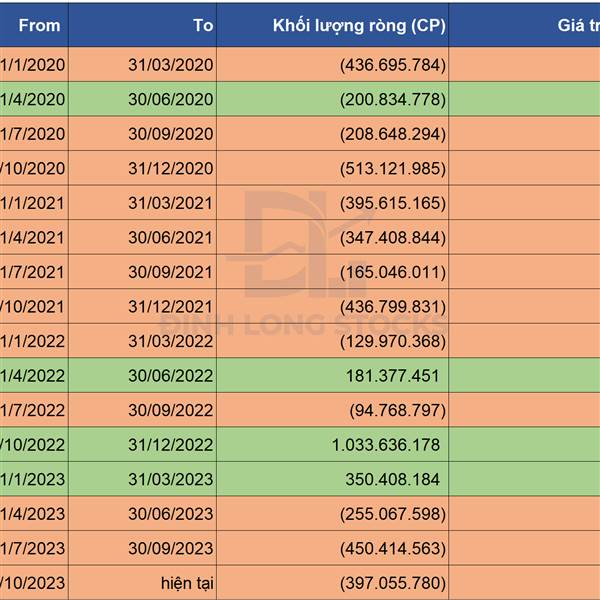The width and height of the screenshot is (600, 600).
Task: Select the cell showing (397.055.780)
Action: [x=333, y=583]
